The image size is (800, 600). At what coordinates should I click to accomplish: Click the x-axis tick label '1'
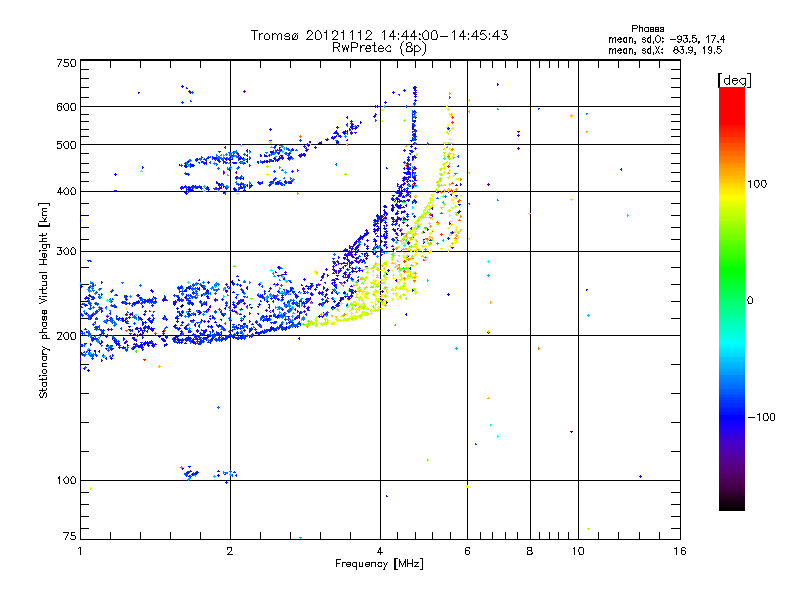[80, 551]
